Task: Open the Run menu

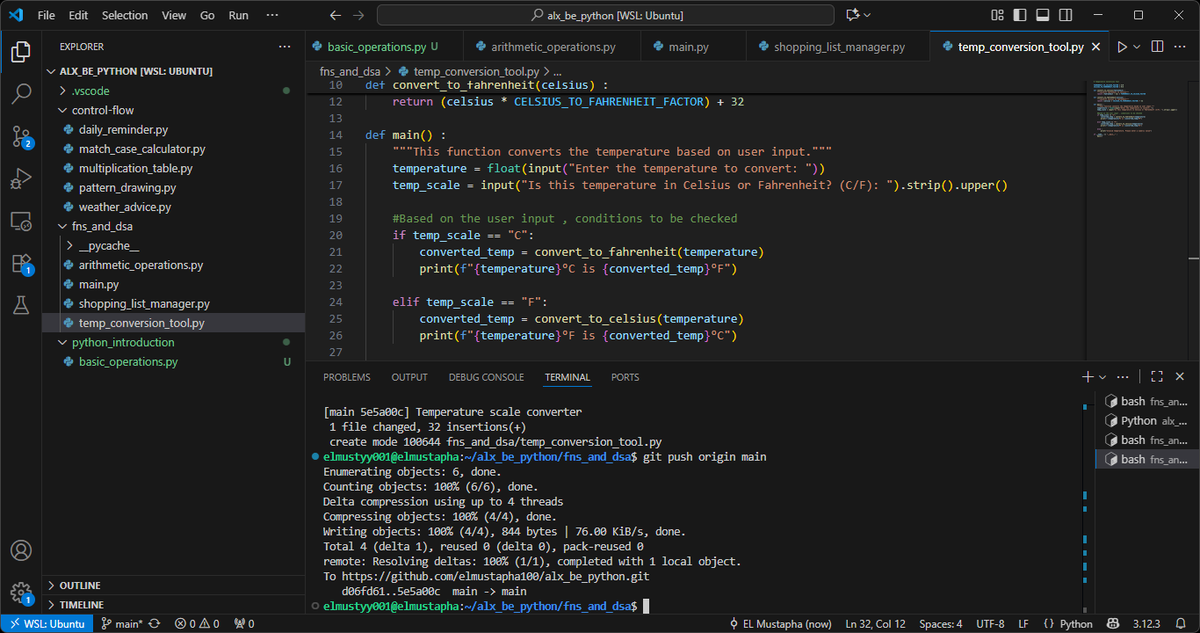Action: [x=238, y=15]
